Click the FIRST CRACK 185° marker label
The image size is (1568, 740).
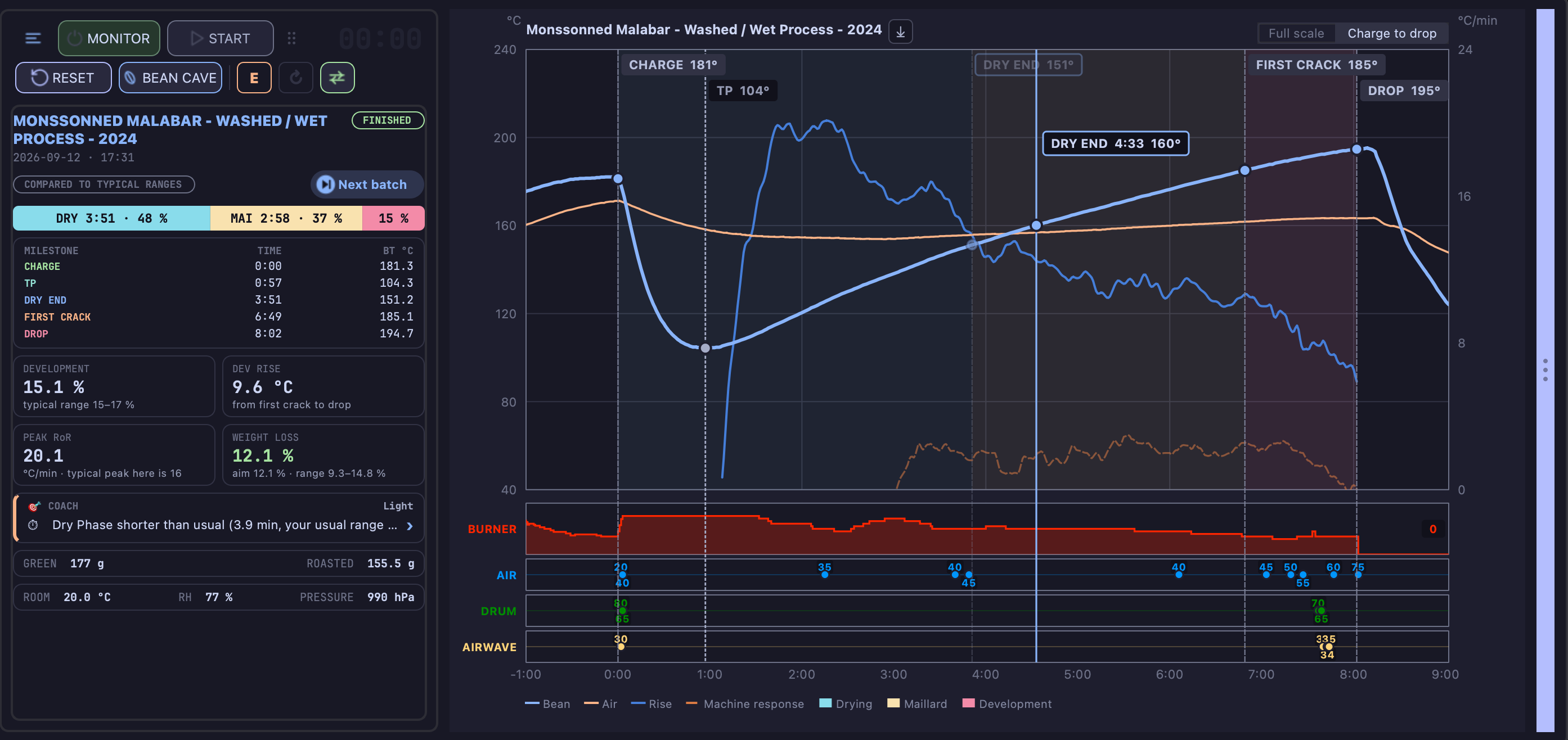[1316, 65]
